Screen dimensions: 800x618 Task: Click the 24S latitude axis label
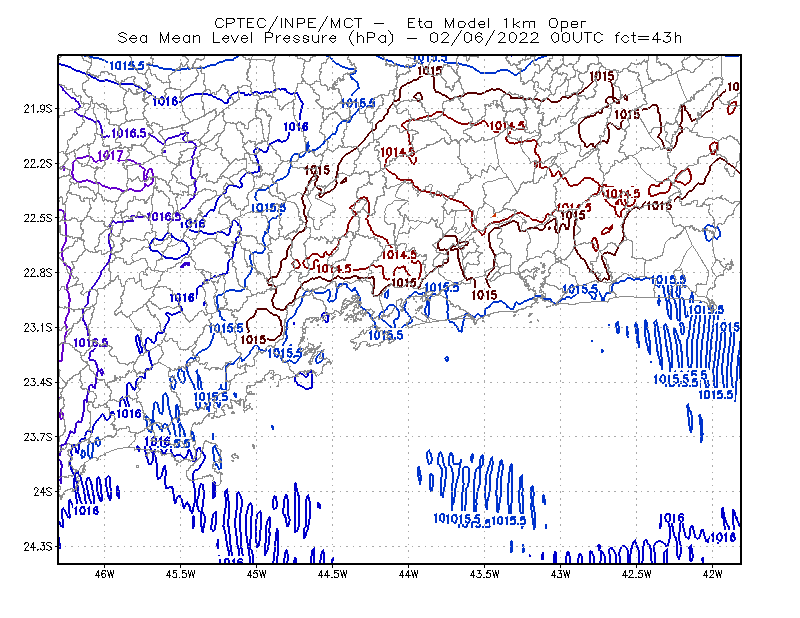click(x=43, y=492)
